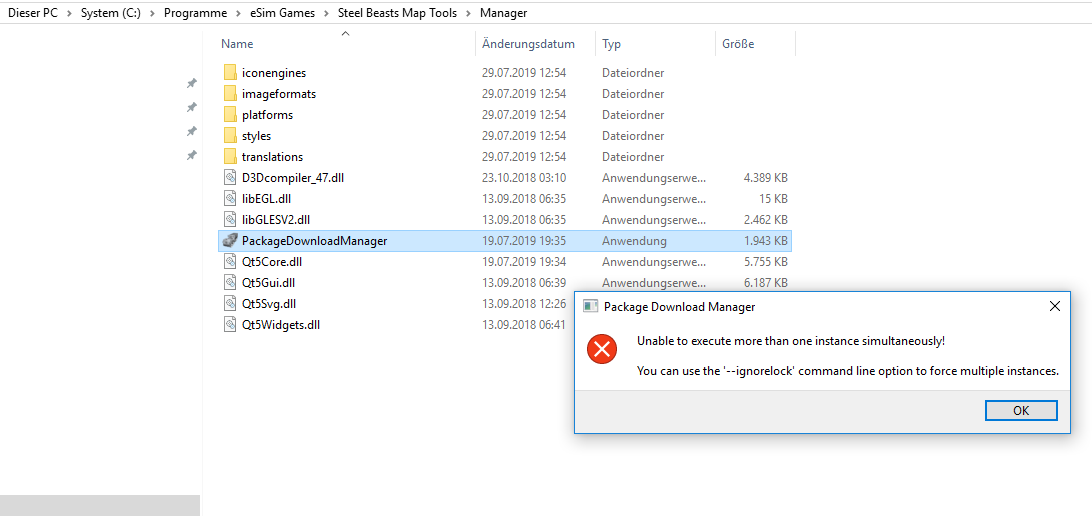Screen dimensions: 1092x516
Task: Click the translations folder icon
Action: point(230,157)
